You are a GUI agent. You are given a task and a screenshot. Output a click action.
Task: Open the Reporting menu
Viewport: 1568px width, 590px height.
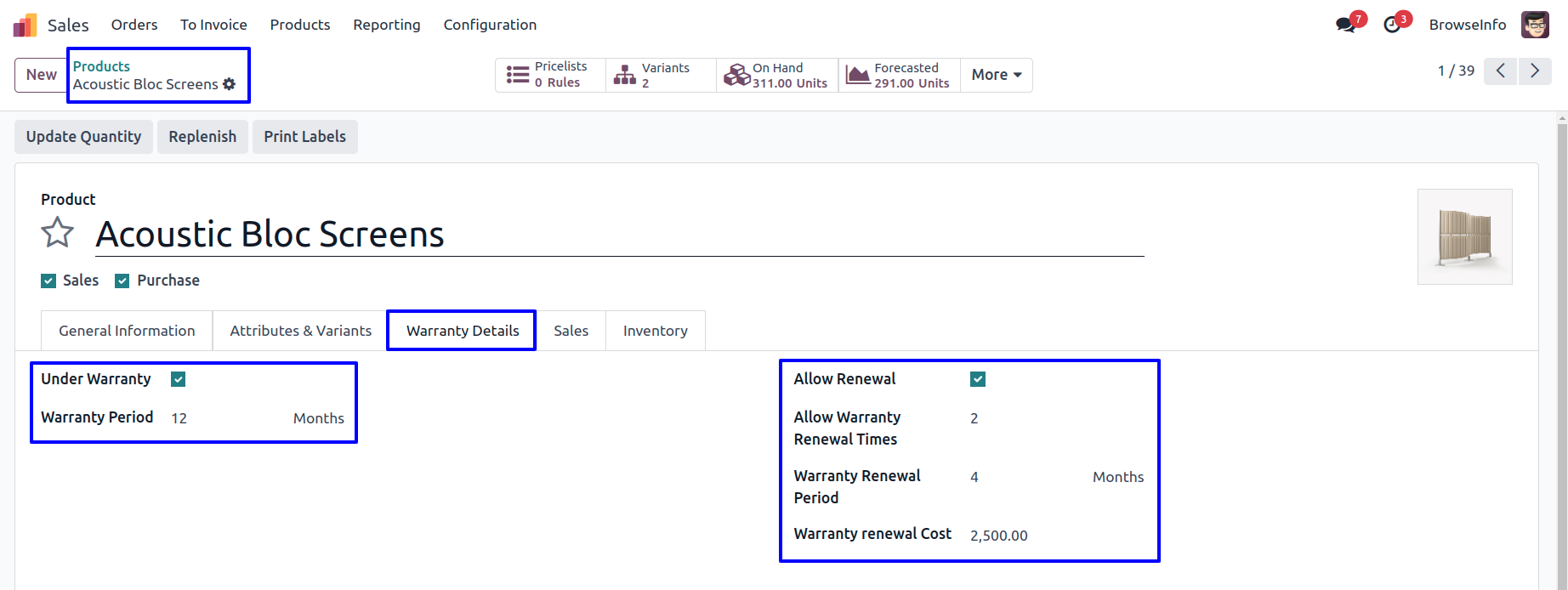[x=387, y=25]
